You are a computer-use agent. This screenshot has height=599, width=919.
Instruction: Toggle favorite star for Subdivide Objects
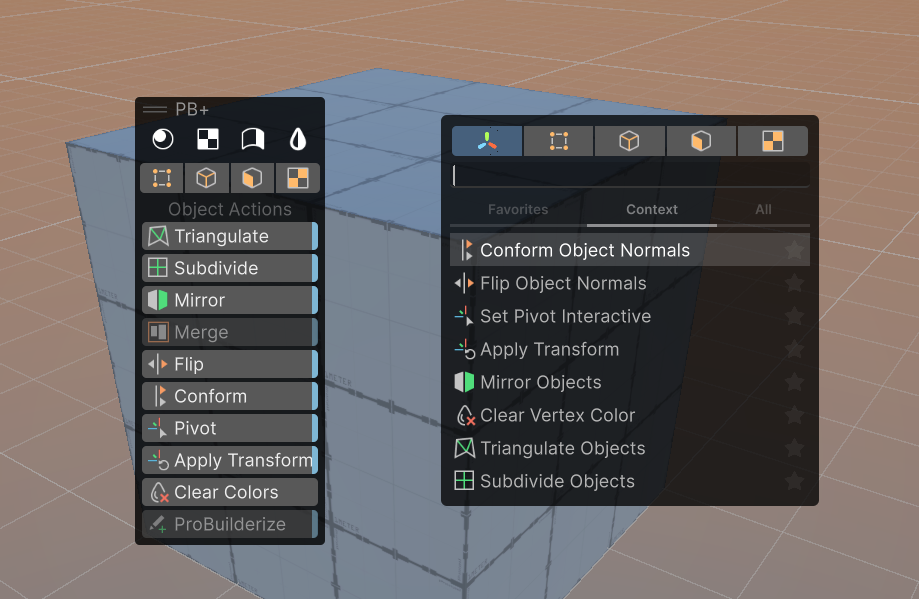coord(794,481)
